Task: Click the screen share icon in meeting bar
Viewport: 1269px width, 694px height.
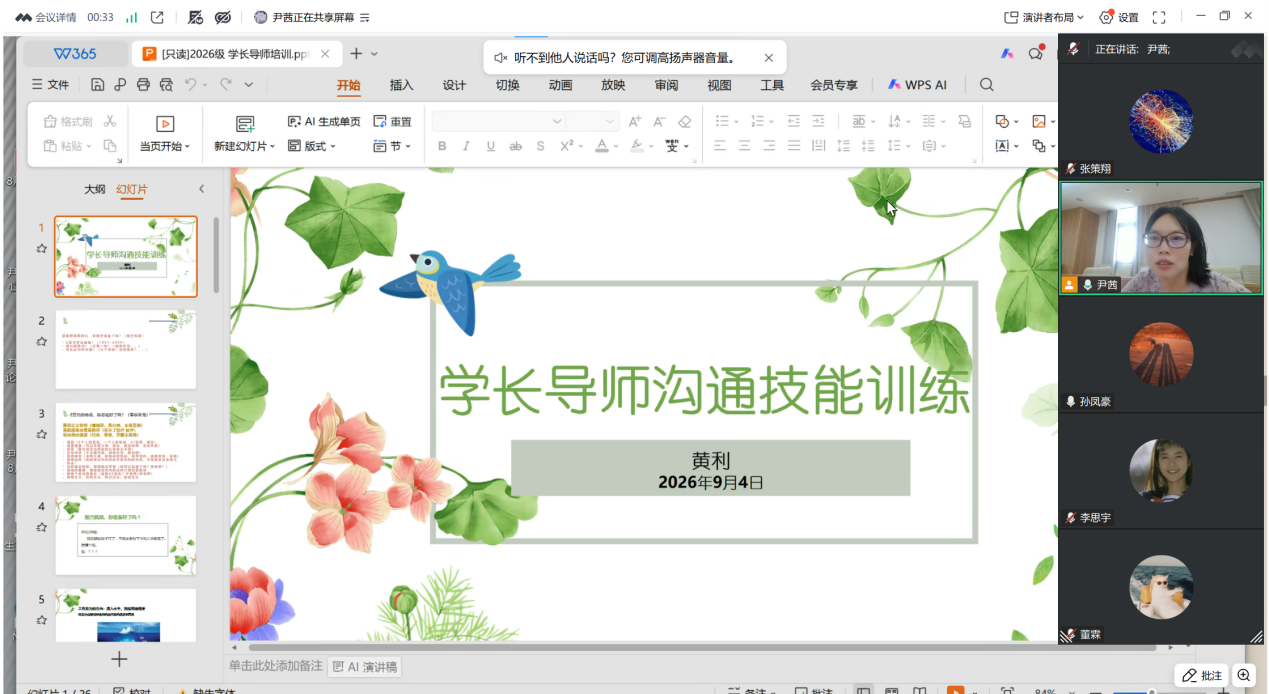Action: [x=157, y=17]
